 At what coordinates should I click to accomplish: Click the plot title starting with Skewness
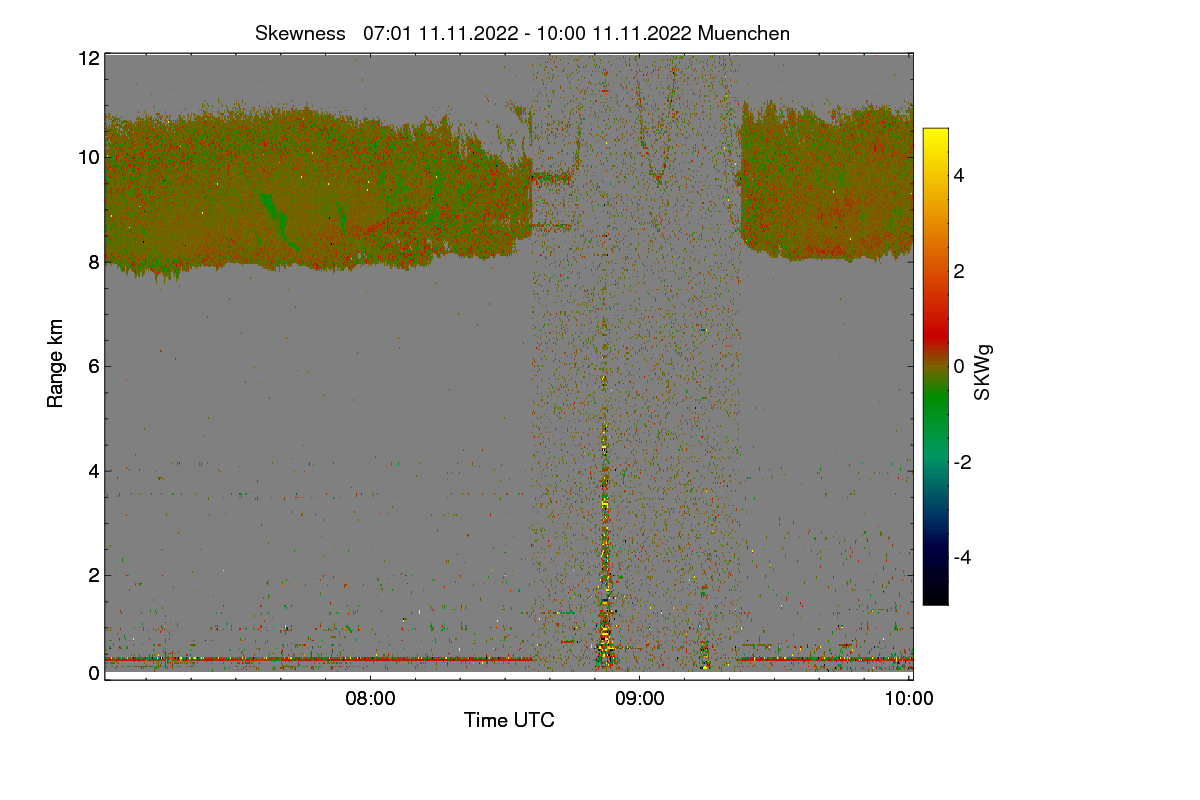522,33
